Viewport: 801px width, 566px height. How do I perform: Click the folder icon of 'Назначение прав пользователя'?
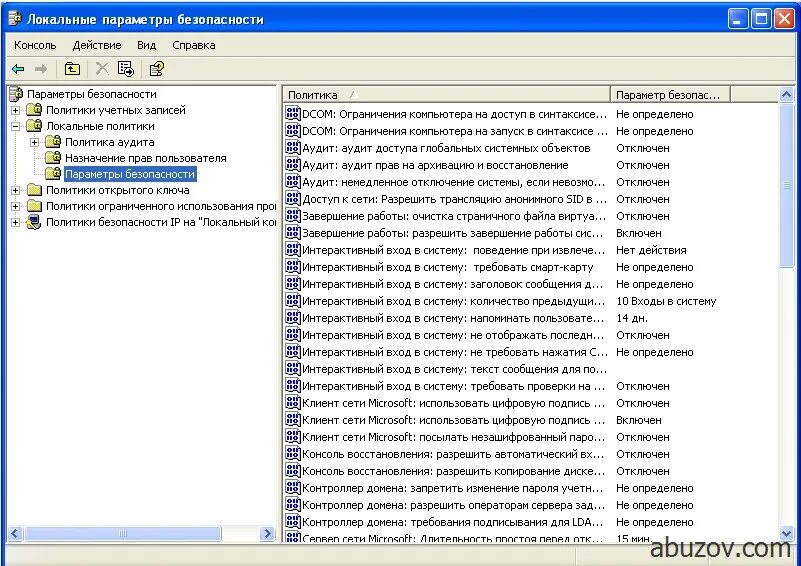click(53, 158)
